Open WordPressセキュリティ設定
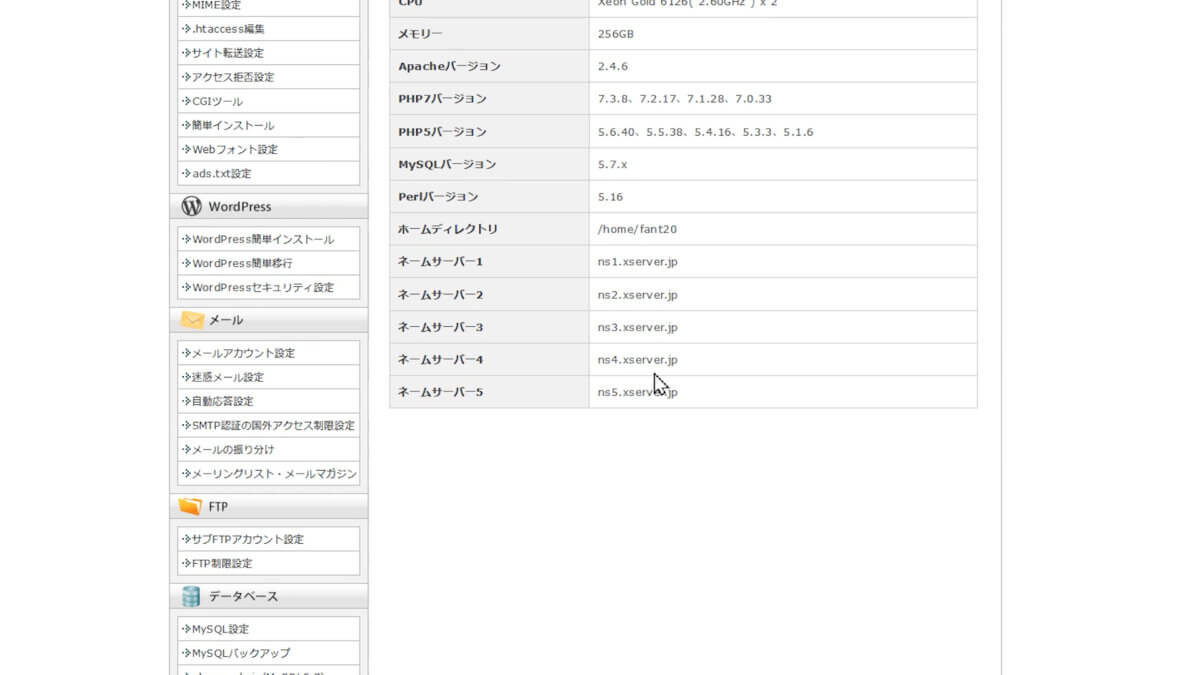 [x=263, y=287]
